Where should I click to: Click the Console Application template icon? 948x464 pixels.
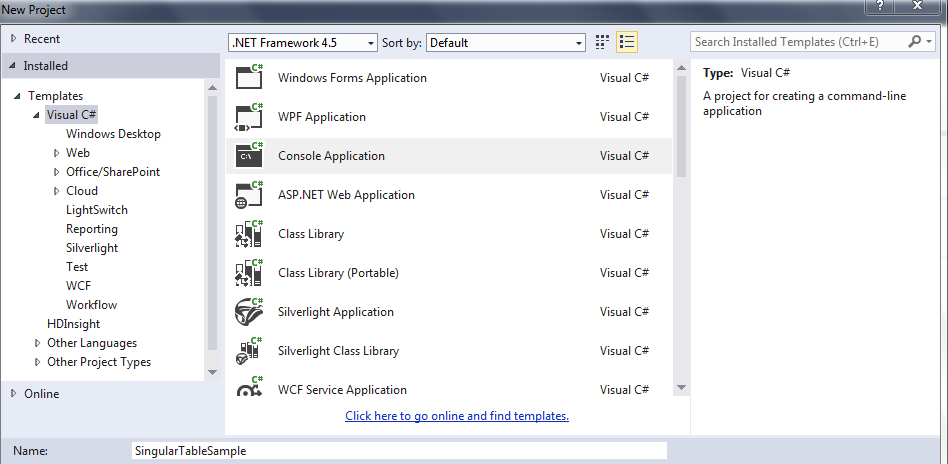[248, 157]
